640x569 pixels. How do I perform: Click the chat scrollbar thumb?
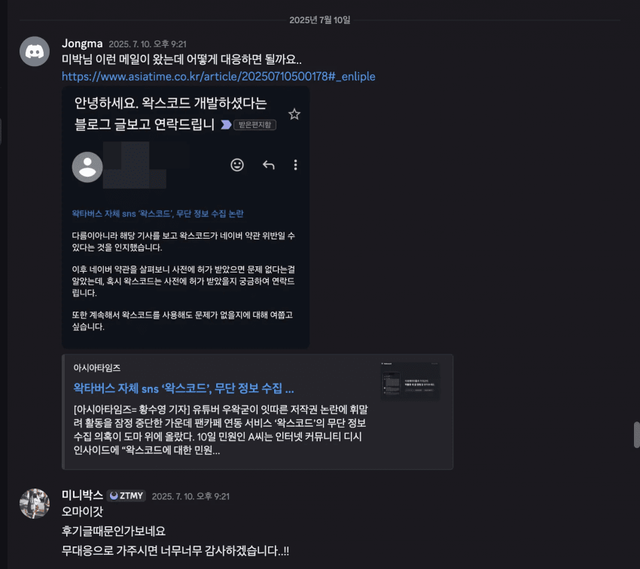(x=636, y=435)
